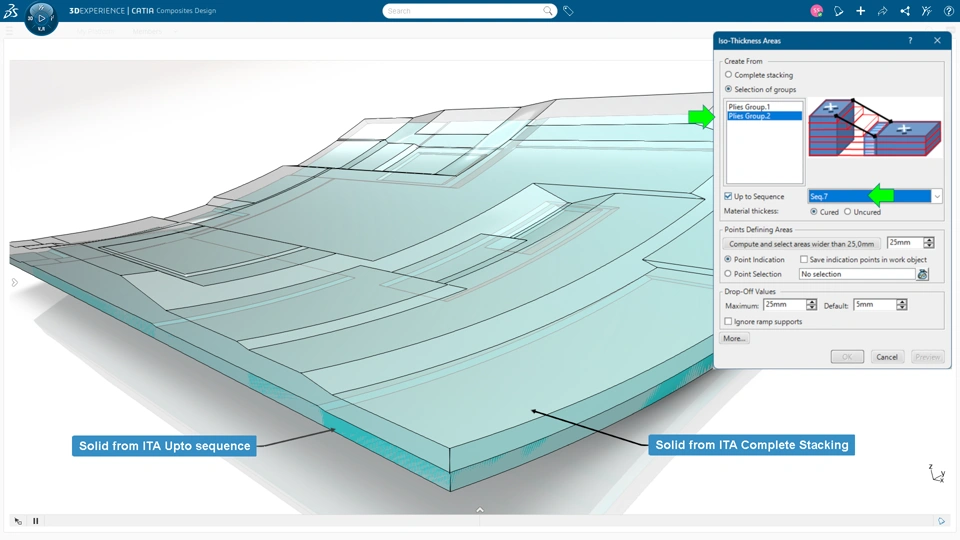Click the Default drop-off stepper arrows
This screenshot has width=960, height=540.
pyautogui.click(x=901, y=304)
